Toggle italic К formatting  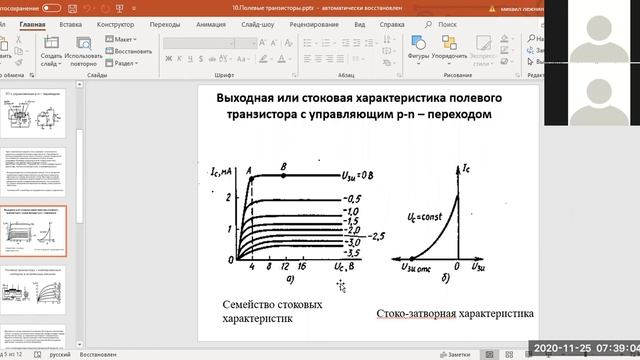point(179,59)
